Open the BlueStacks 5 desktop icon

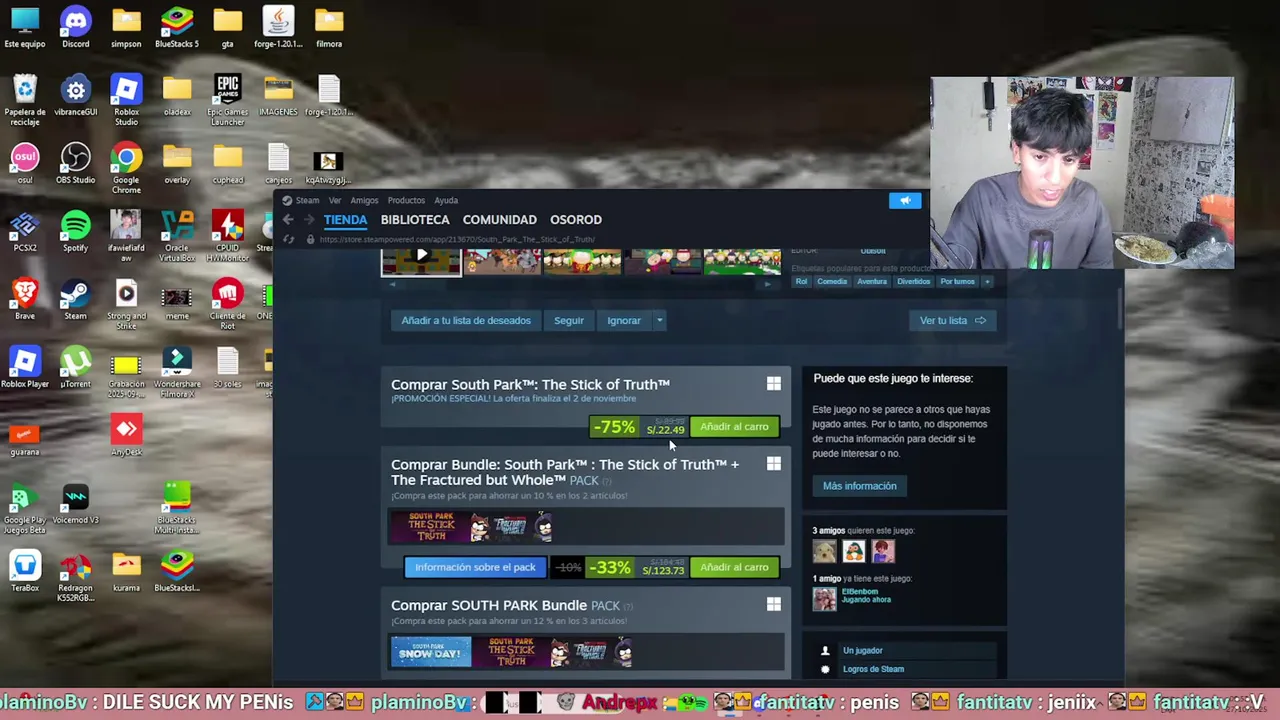point(177,27)
